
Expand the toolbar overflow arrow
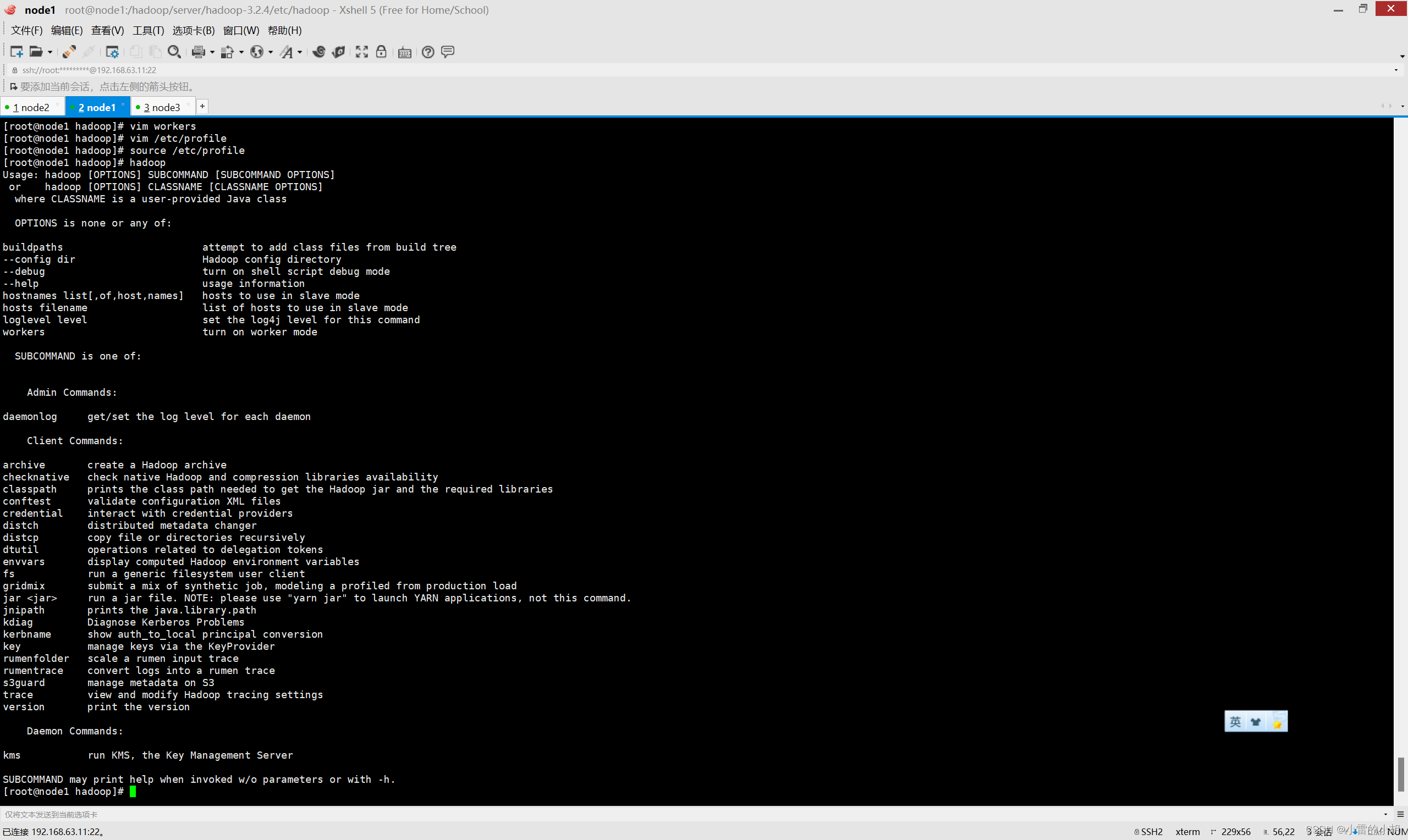tap(1402, 56)
